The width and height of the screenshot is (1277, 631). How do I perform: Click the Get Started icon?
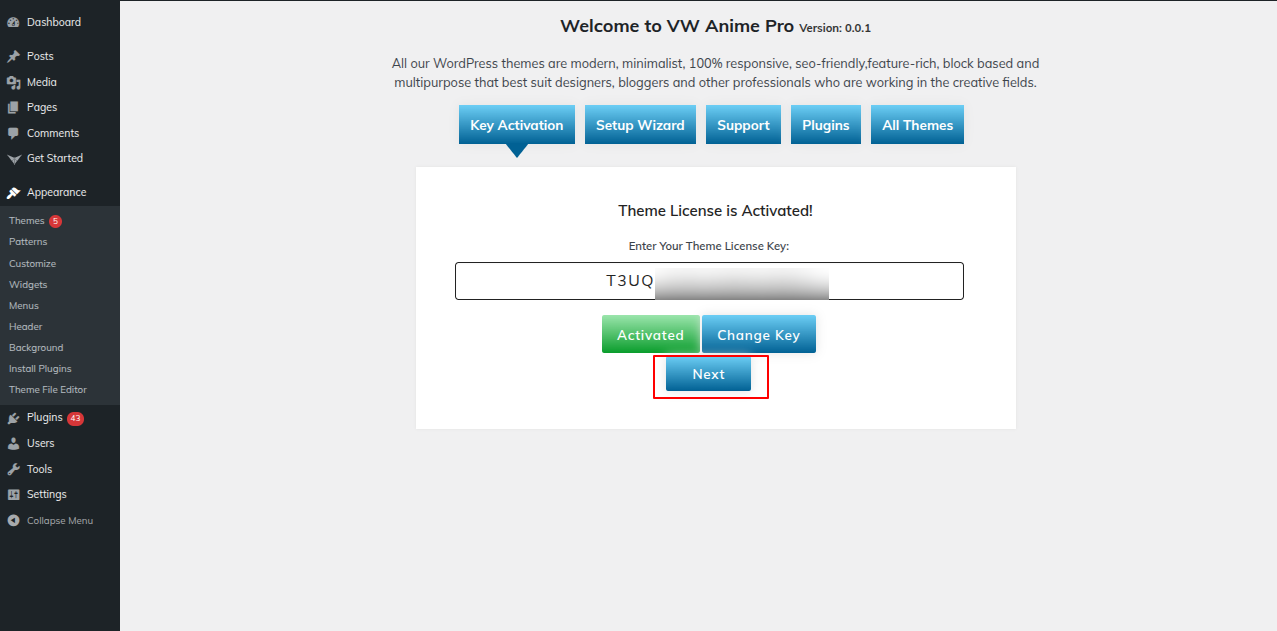pyautogui.click(x=13, y=159)
